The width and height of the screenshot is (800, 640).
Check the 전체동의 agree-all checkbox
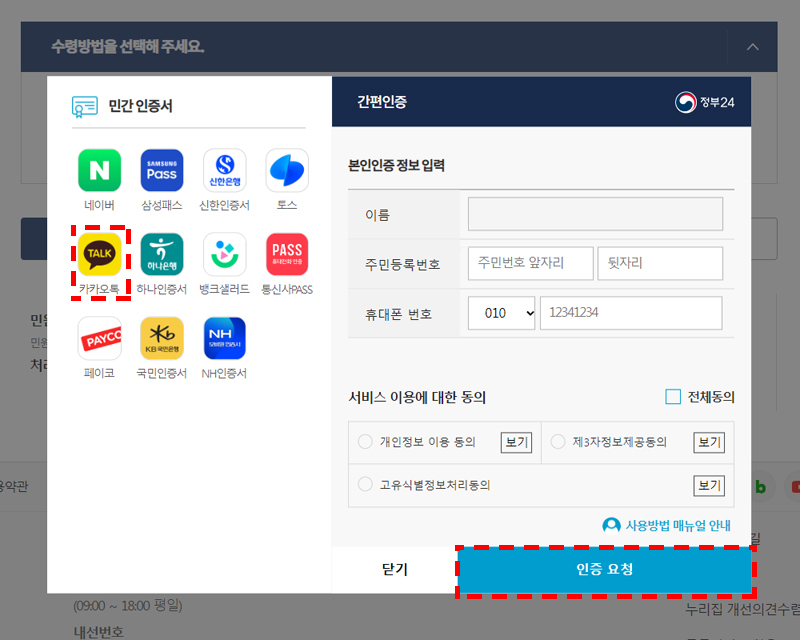tap(673, 397)
